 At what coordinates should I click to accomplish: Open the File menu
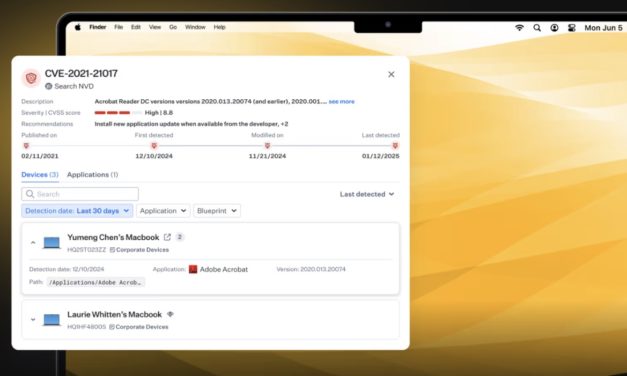[118, 27]
